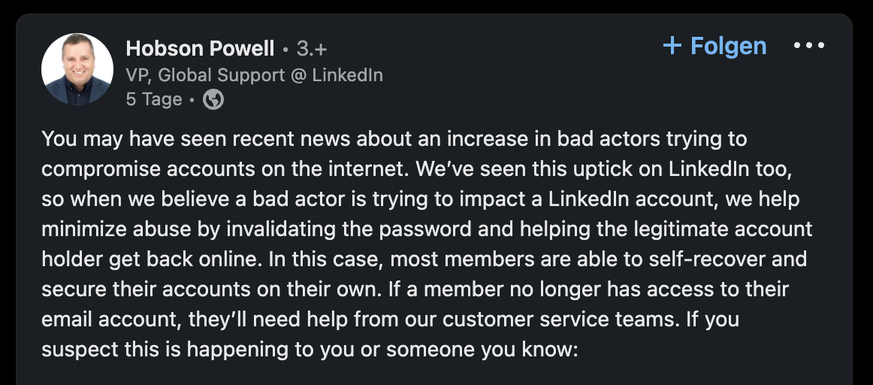Viewport: 873px width, 385px height.
Task: Follow the author via the Folgen button
Action: (715, 46)
